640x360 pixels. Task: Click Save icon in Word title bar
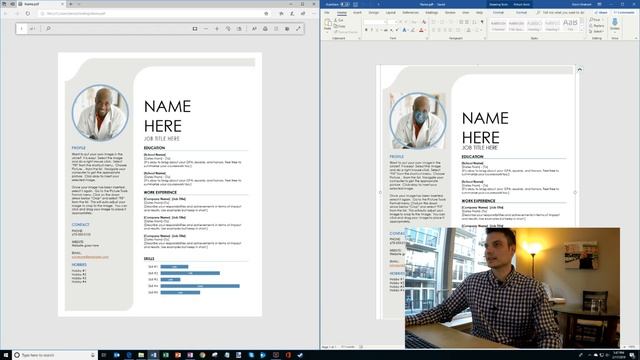pos(356,4)
